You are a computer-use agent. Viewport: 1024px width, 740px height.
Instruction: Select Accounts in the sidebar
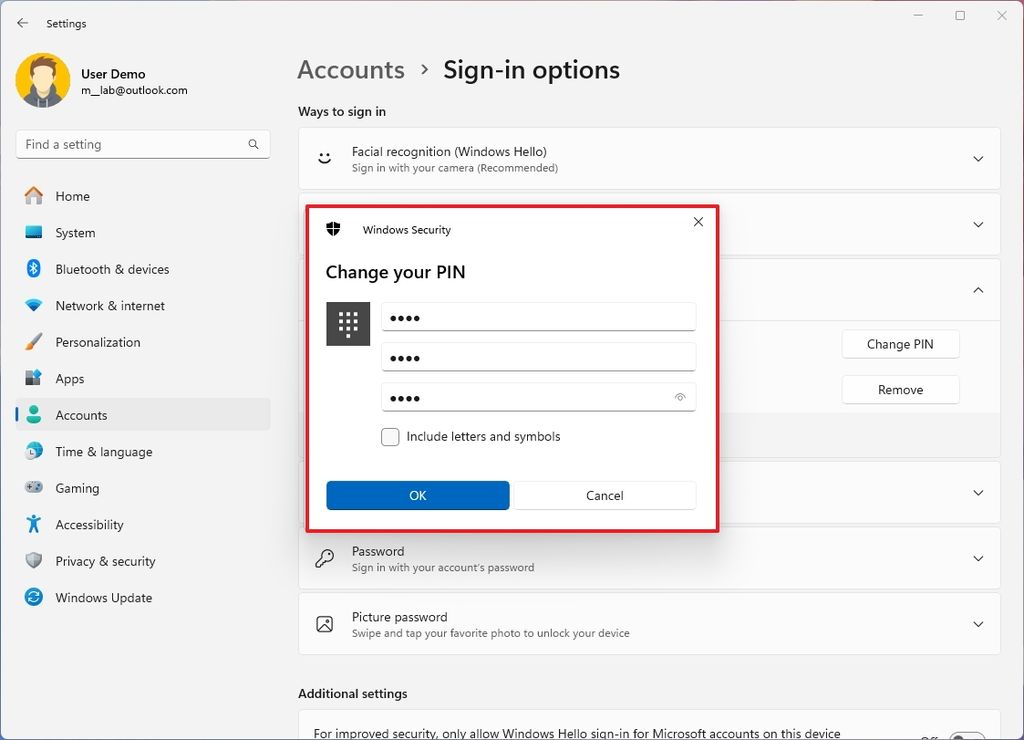tap(81, 415)
